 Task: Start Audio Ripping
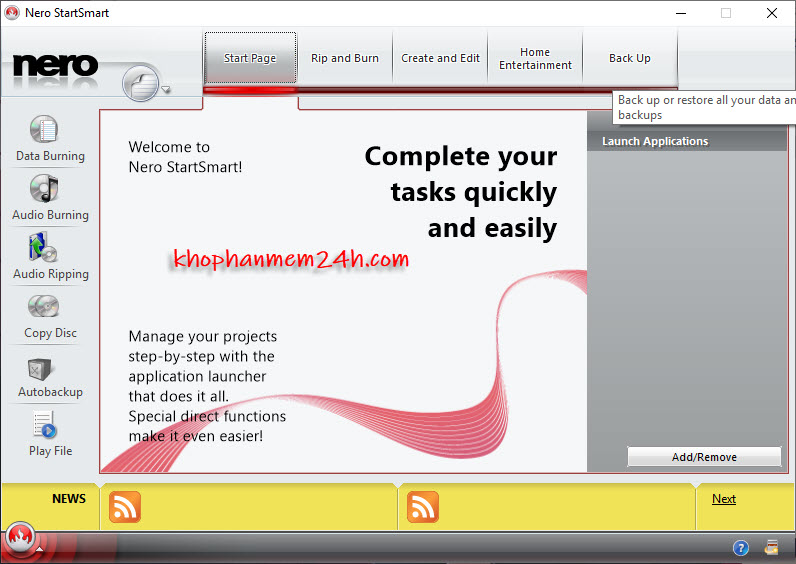click(x=49, y=256)
